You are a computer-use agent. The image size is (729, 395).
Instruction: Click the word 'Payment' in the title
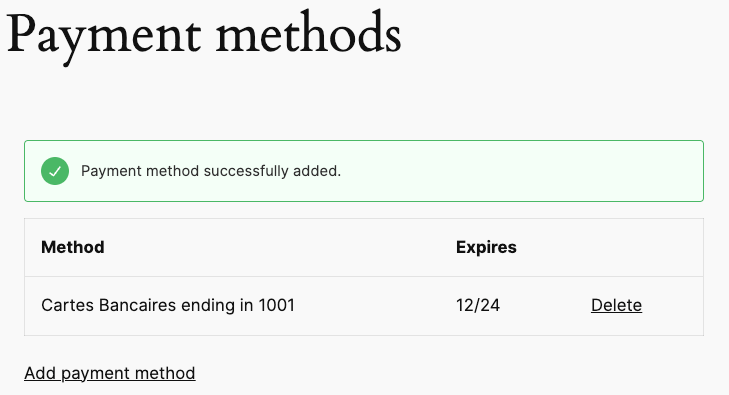click(x=104, y=37)
